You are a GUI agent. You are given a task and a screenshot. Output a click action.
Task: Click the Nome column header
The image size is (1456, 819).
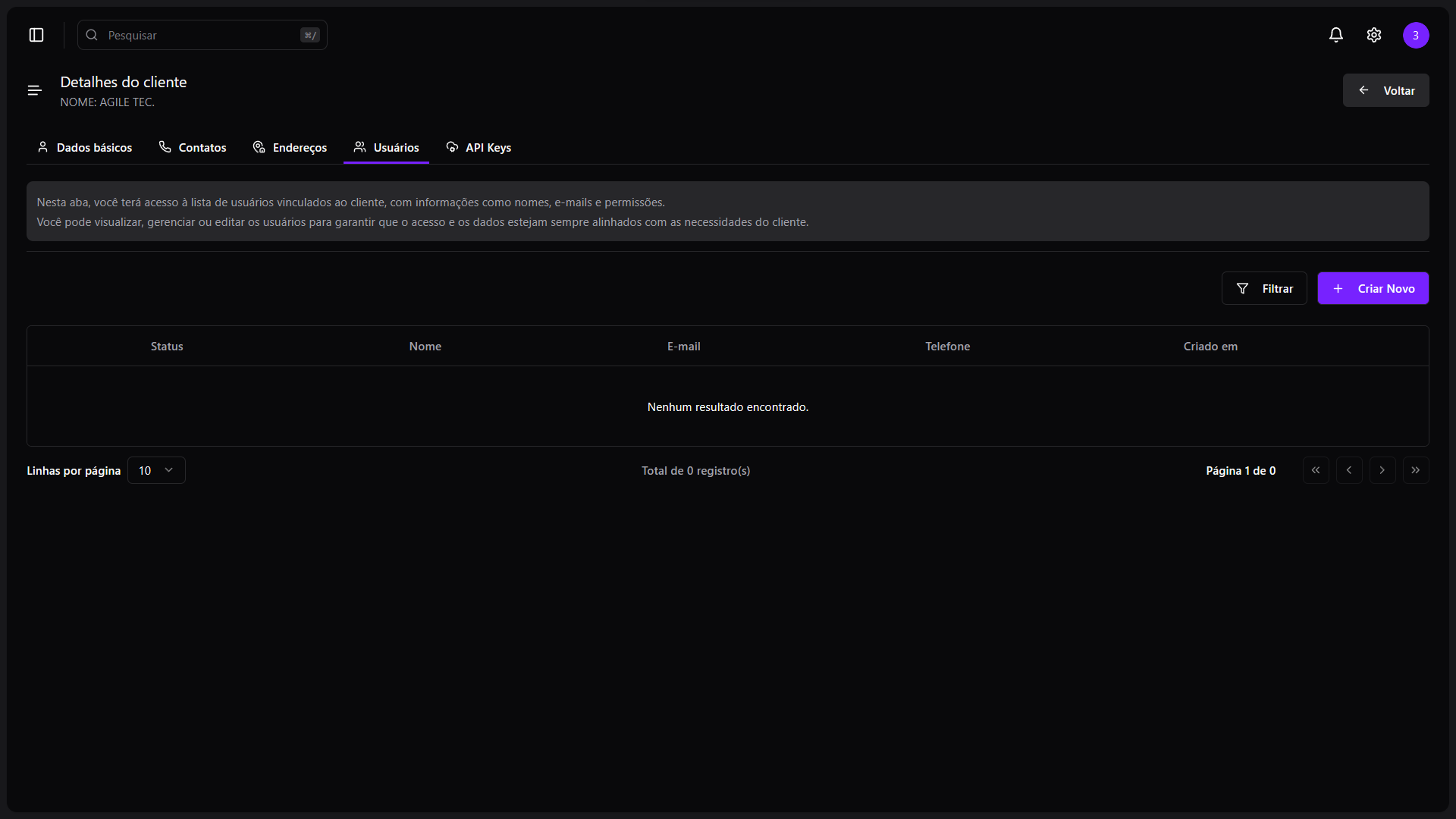(x=425, y=346)
